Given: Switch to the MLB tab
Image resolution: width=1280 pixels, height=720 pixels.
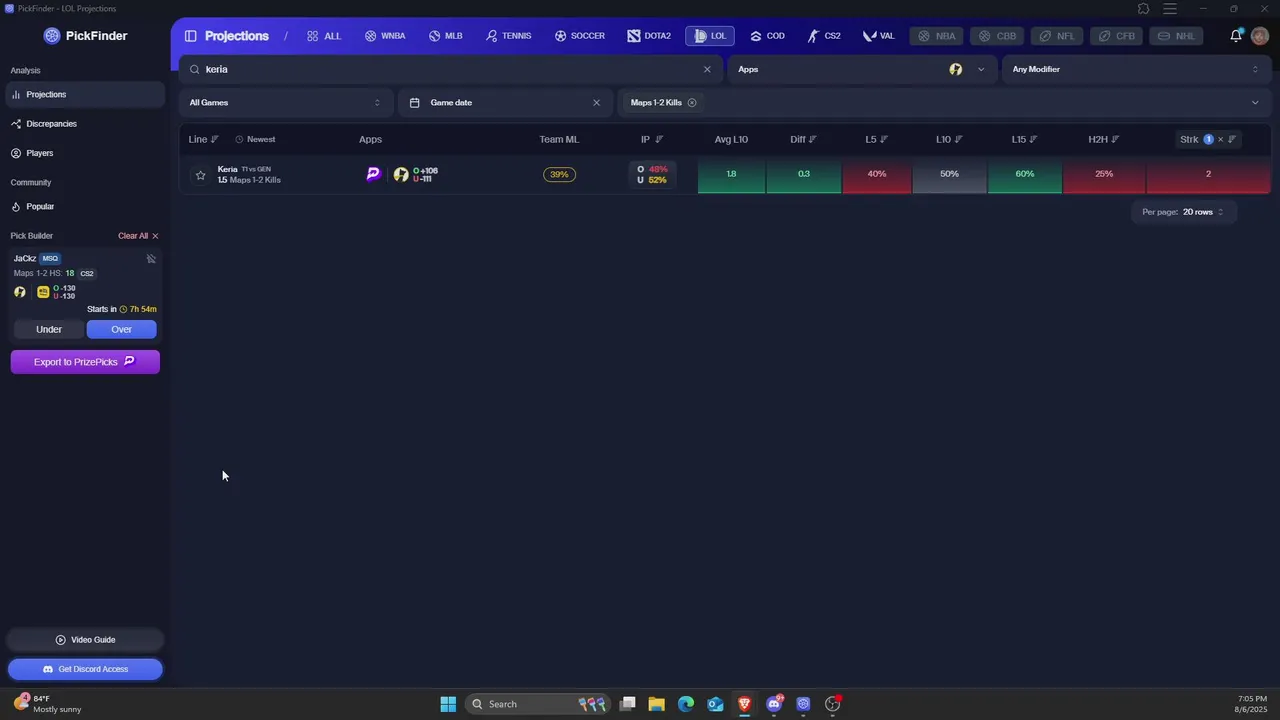Looking at the screenshot, I should click(x=446, y=36).
